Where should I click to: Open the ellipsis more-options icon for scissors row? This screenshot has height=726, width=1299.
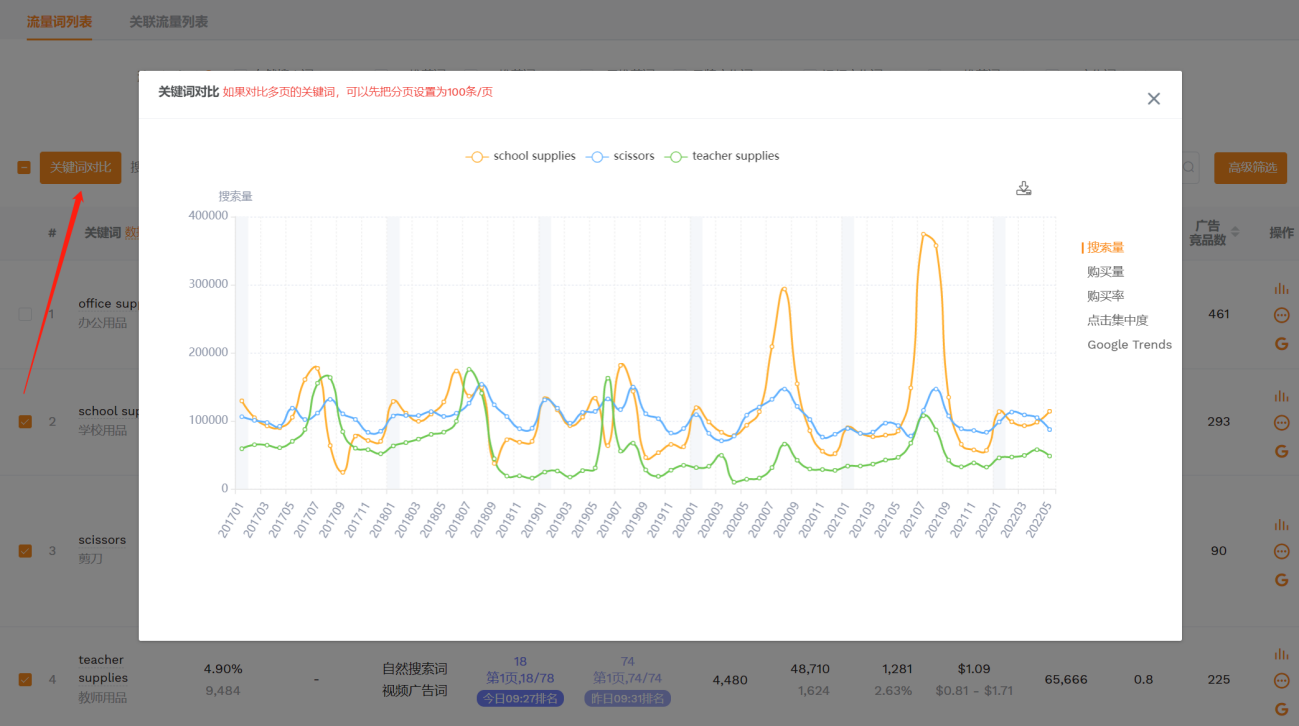[x=1281, y=552]
